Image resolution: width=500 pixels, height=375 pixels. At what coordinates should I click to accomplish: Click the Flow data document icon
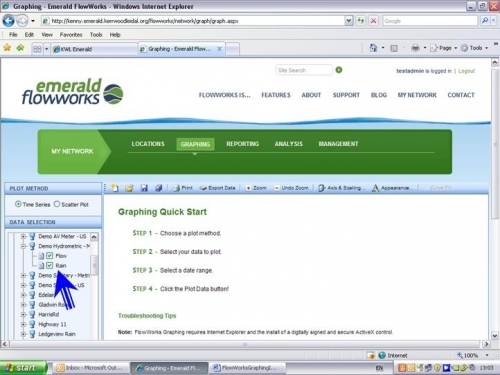click(x=41, y=256)
